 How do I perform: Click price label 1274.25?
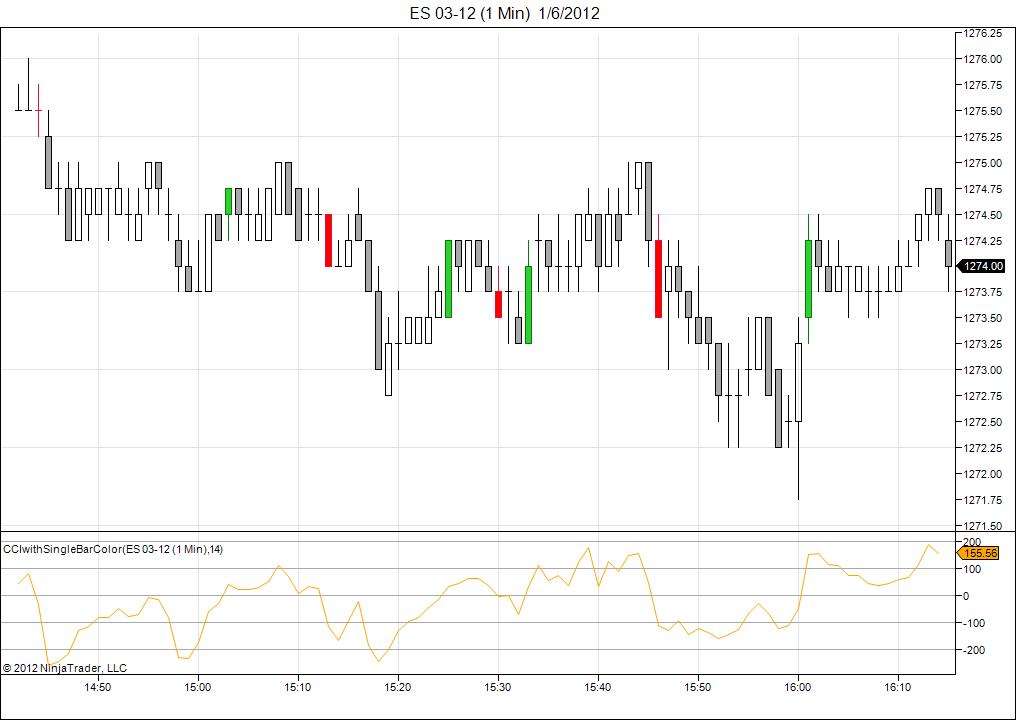coord(984,240)
